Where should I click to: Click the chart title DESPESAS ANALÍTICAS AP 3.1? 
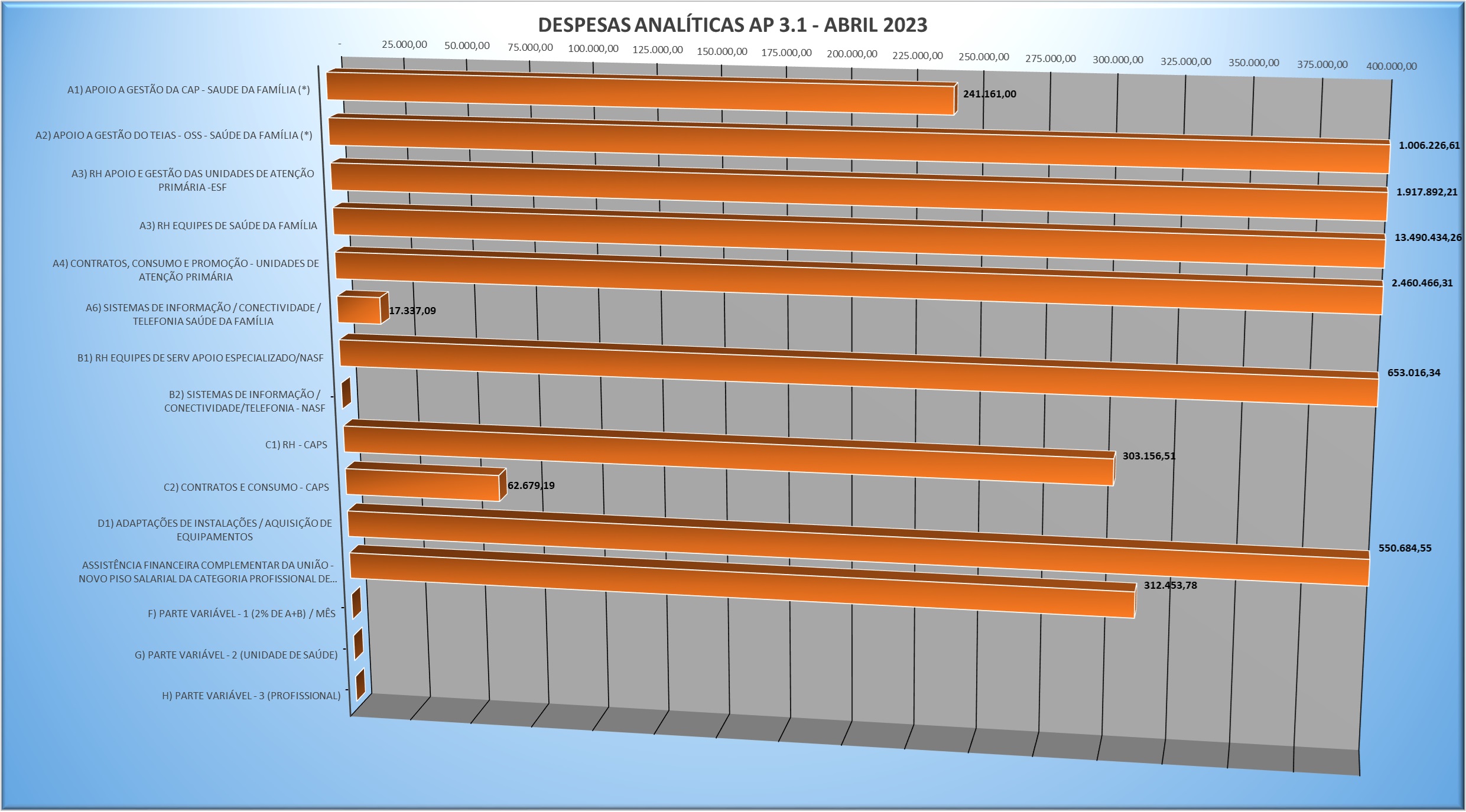pyautogui.click(x=732, y=25)
